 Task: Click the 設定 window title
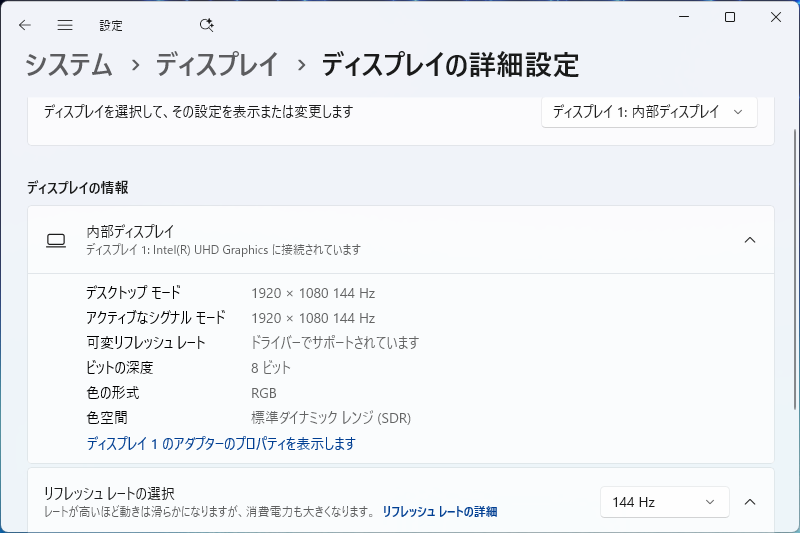point(111,26)
